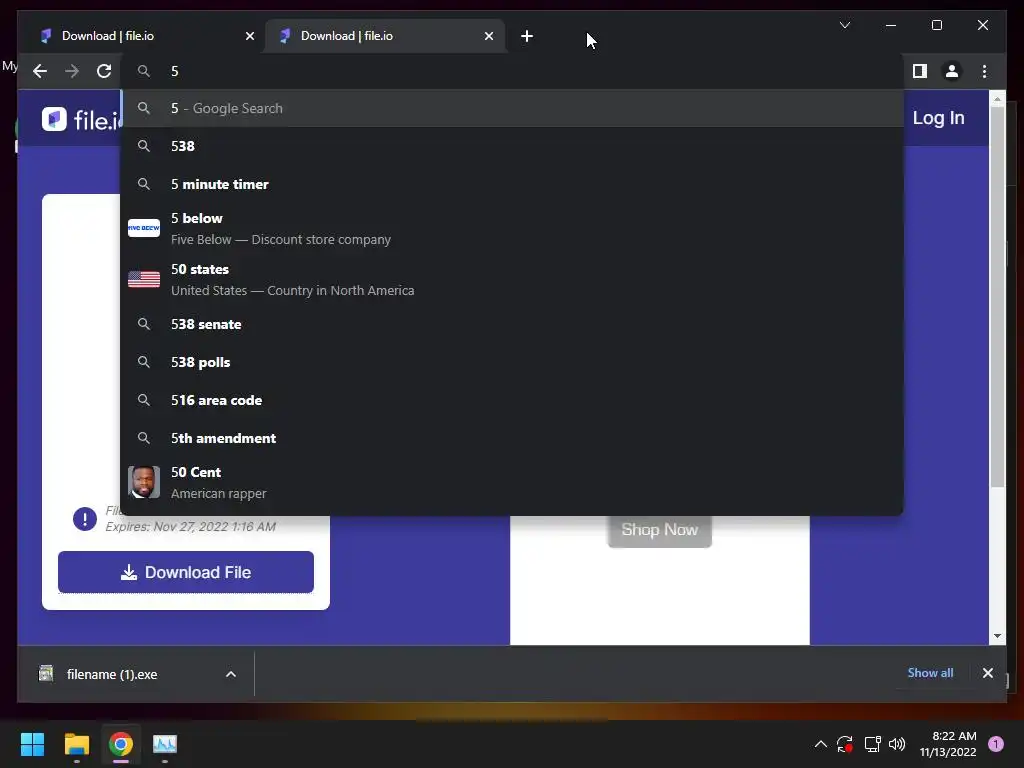Open the clock showing 8:22 AM
1024x768 pixels.
948,744
